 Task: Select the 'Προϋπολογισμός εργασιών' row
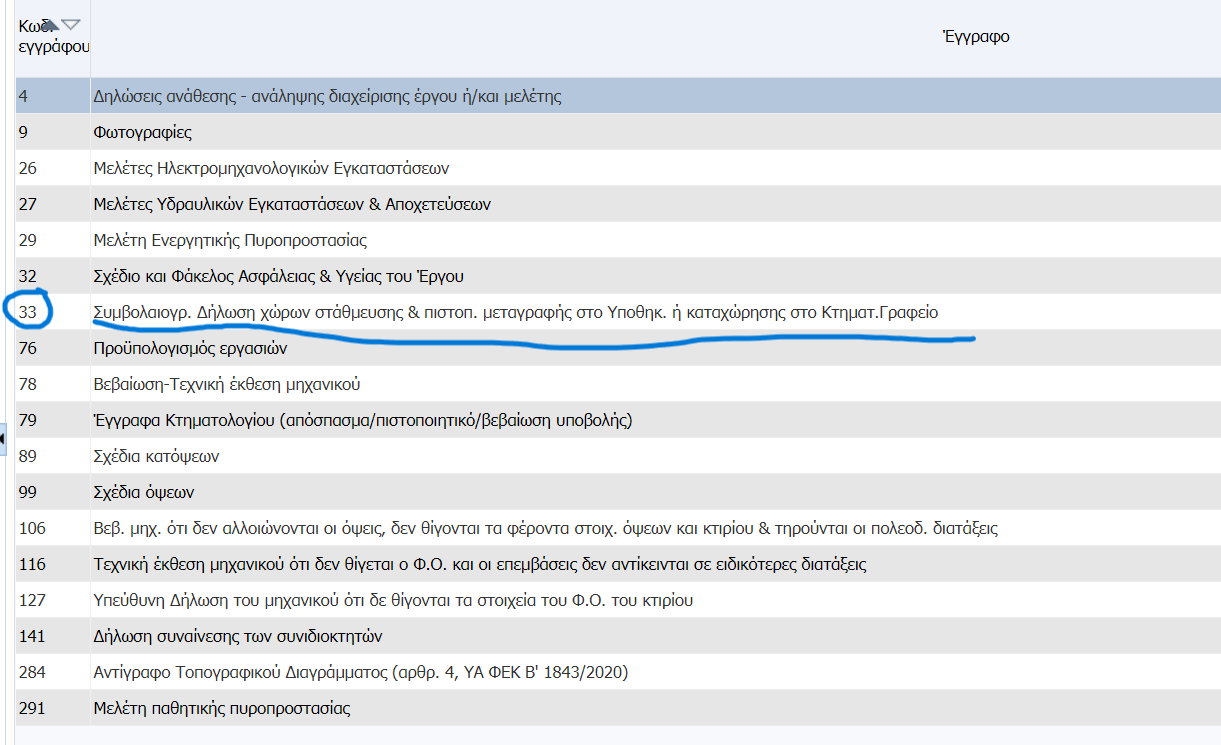coord(189,349)
